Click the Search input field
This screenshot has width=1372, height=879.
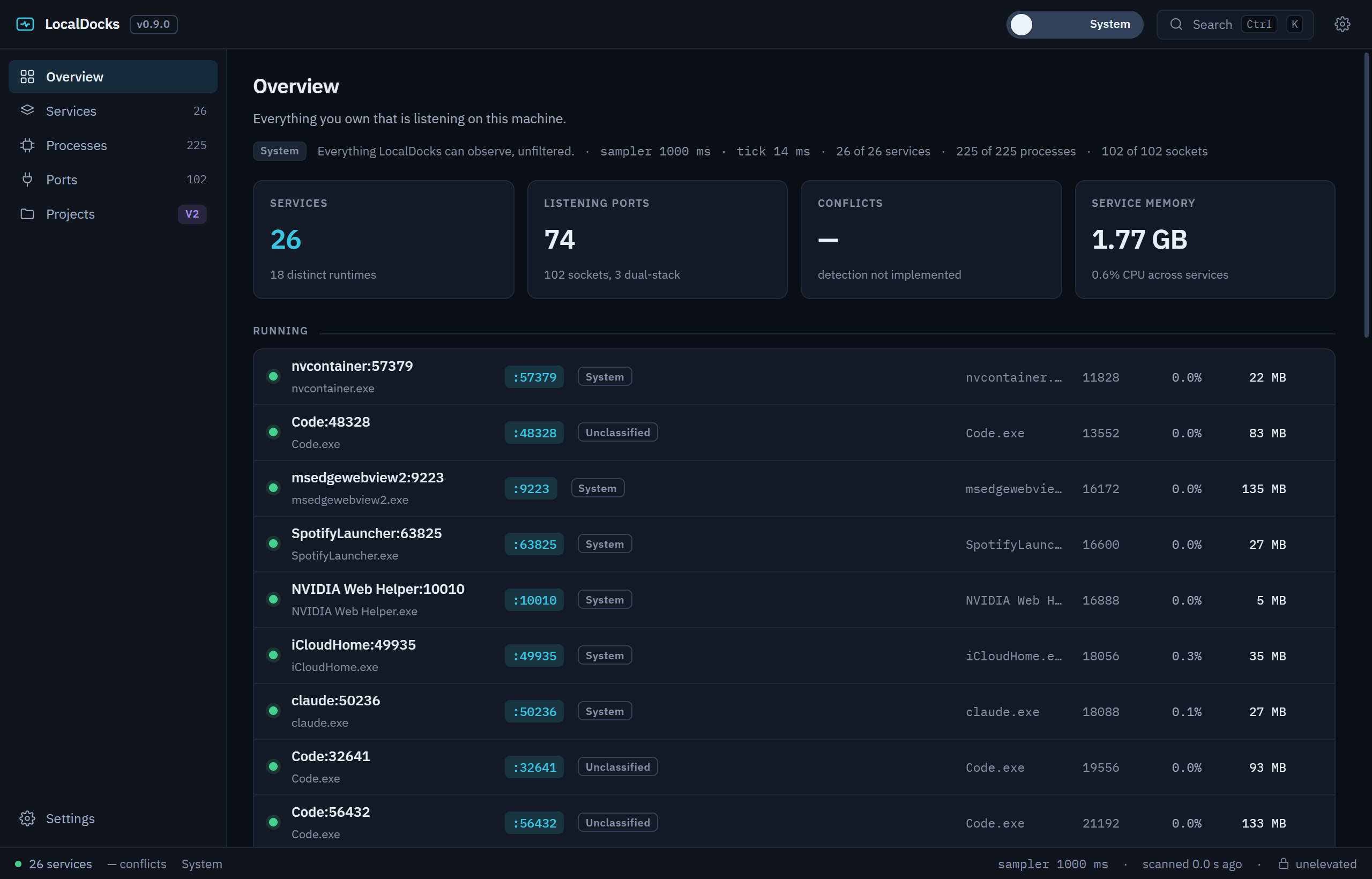coord(1235,24)
